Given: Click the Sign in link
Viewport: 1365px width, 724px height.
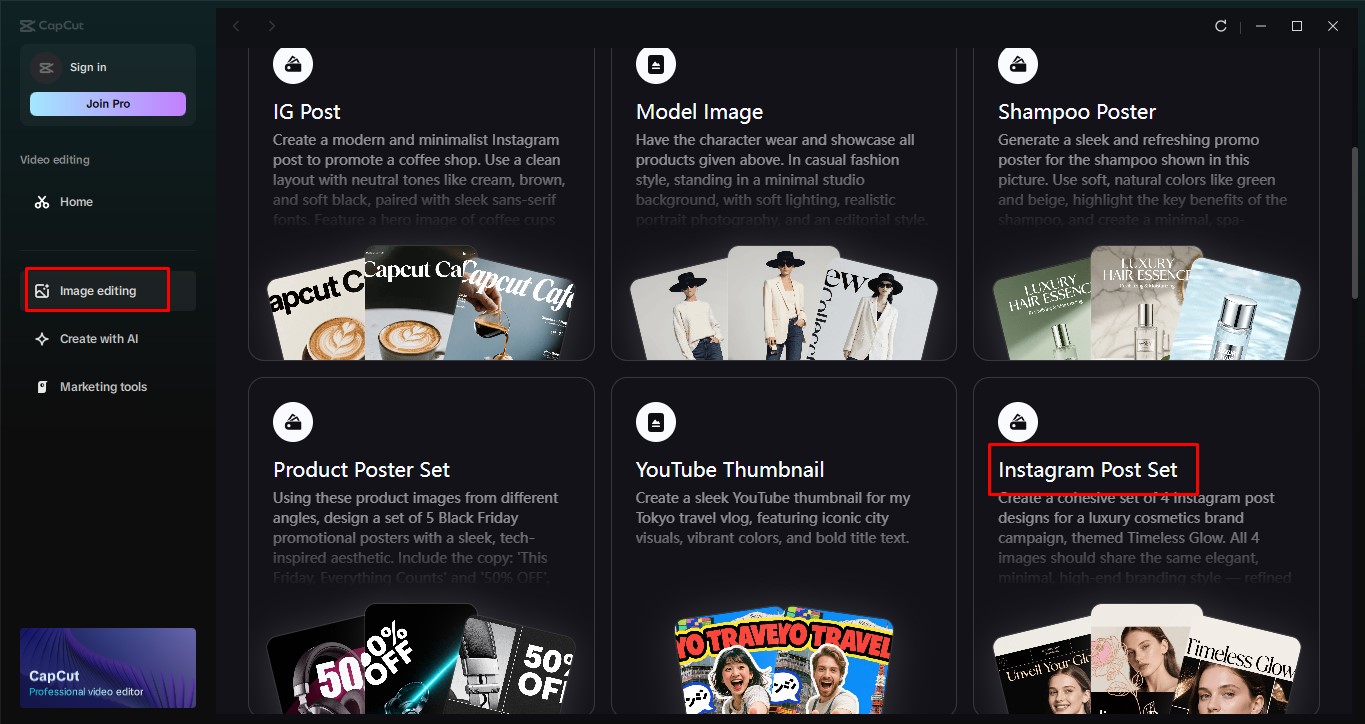Looking at the screenshot, I should (88, 67).
